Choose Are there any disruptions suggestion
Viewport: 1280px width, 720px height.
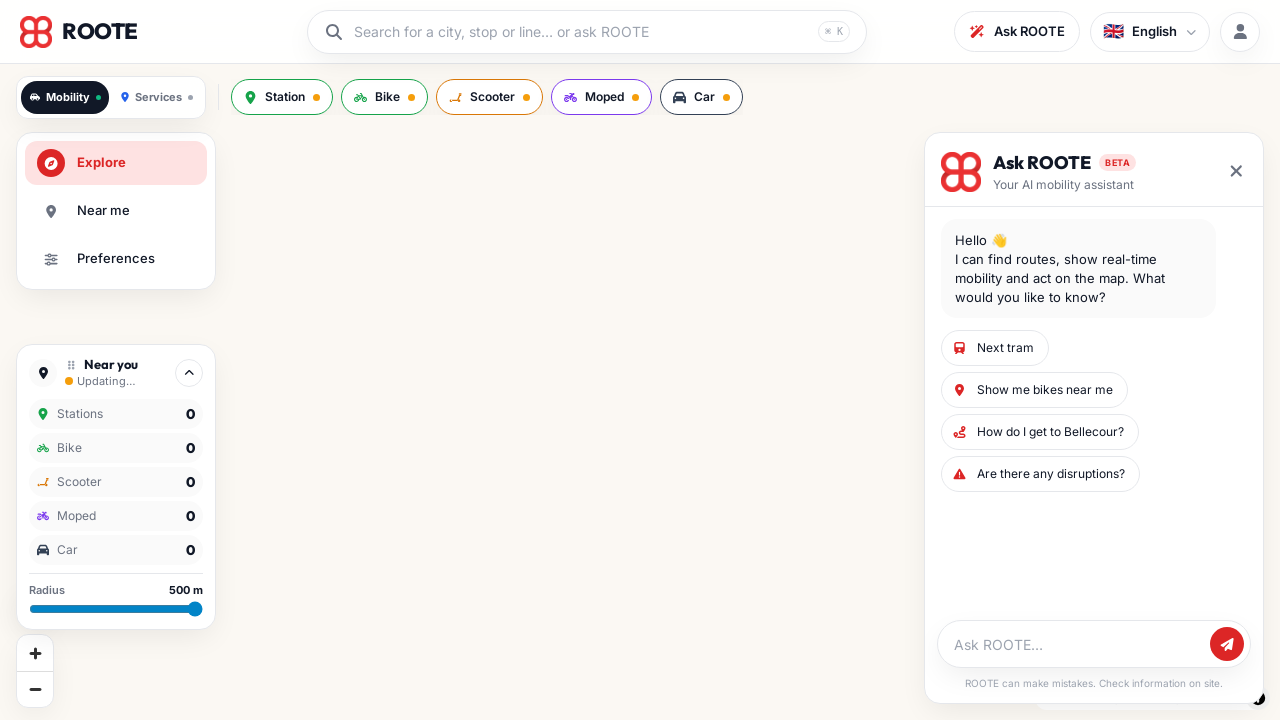(x=1040, y=474)
